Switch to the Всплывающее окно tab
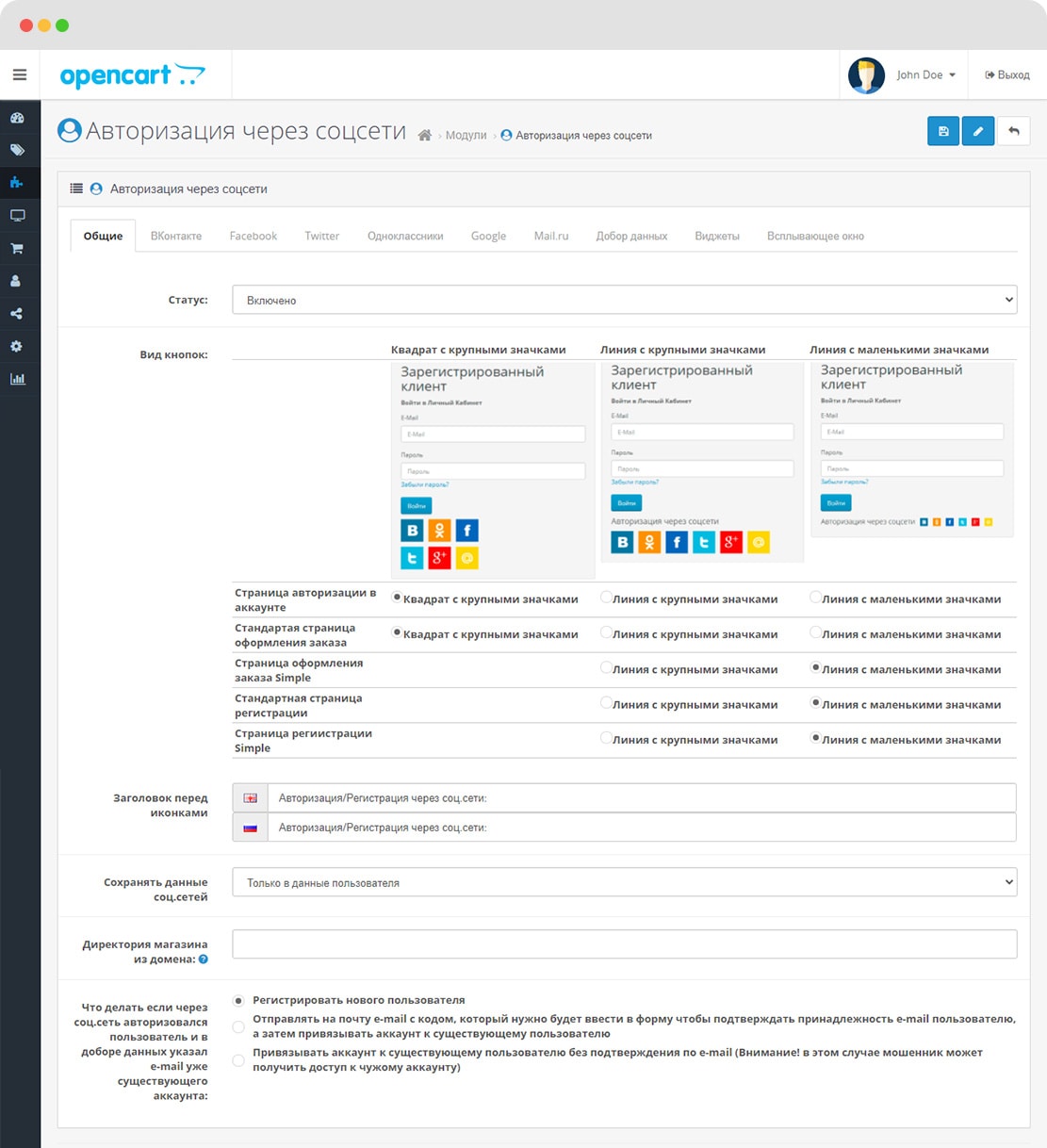Viewport: 1047px width, 1148px height. click(815, 236)
